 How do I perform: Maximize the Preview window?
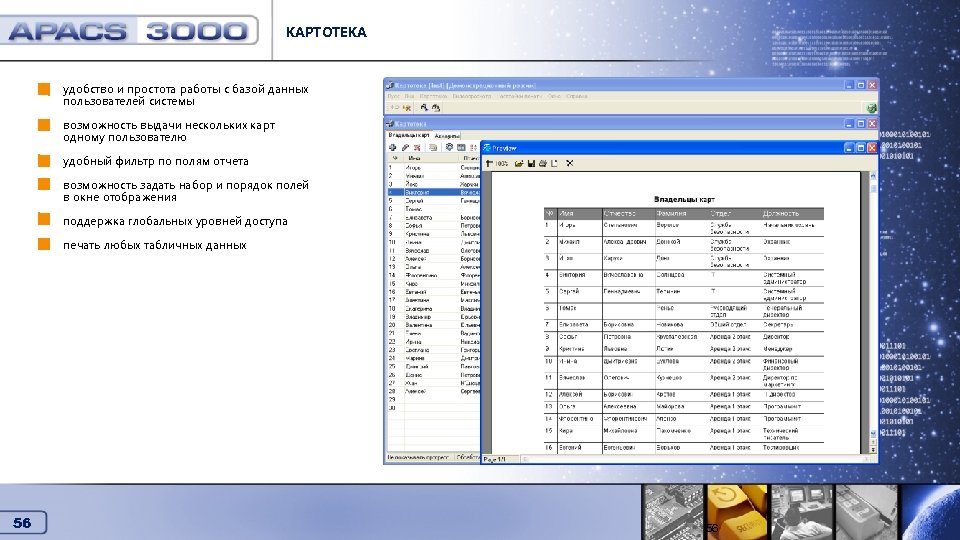pyautogui.click(x=860, y=148)
